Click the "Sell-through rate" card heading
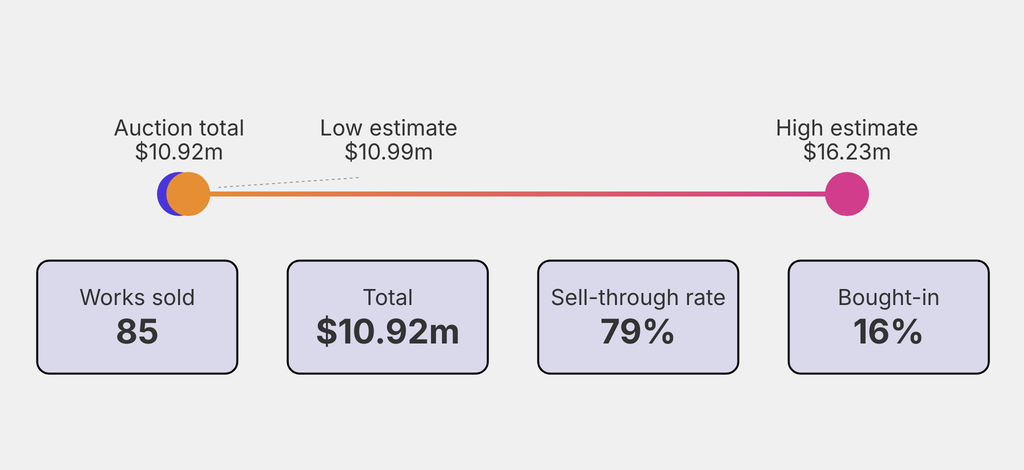1024x470 pixels. [638, 297]
